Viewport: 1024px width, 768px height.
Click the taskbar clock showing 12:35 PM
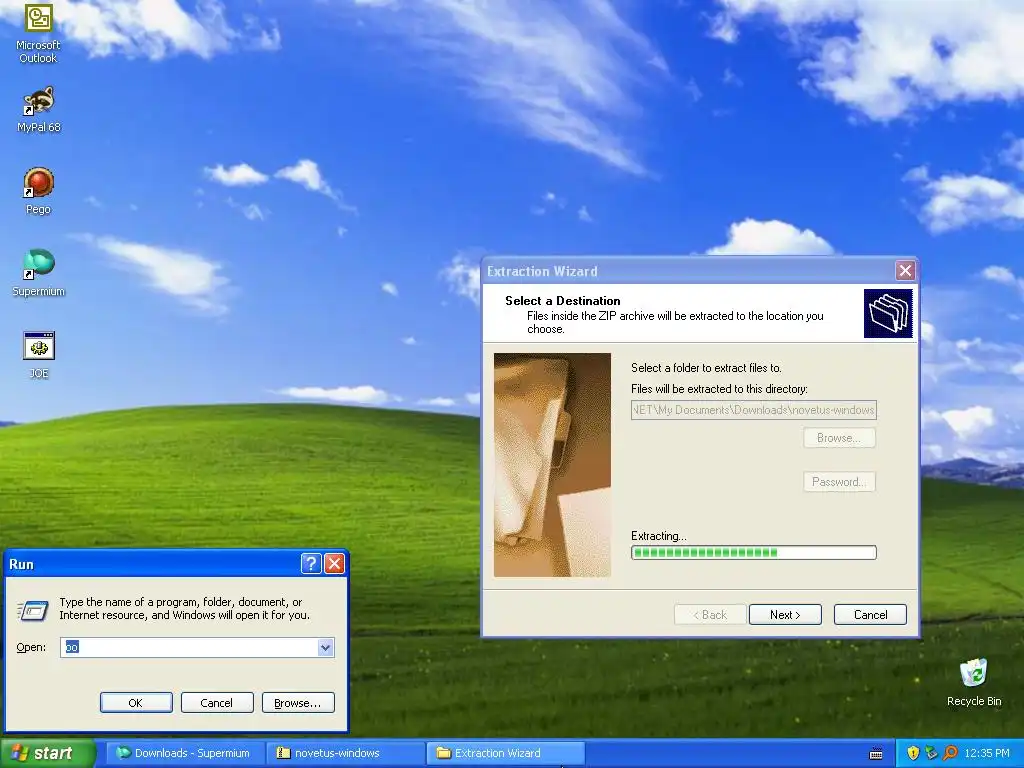[x=987, y=753]
